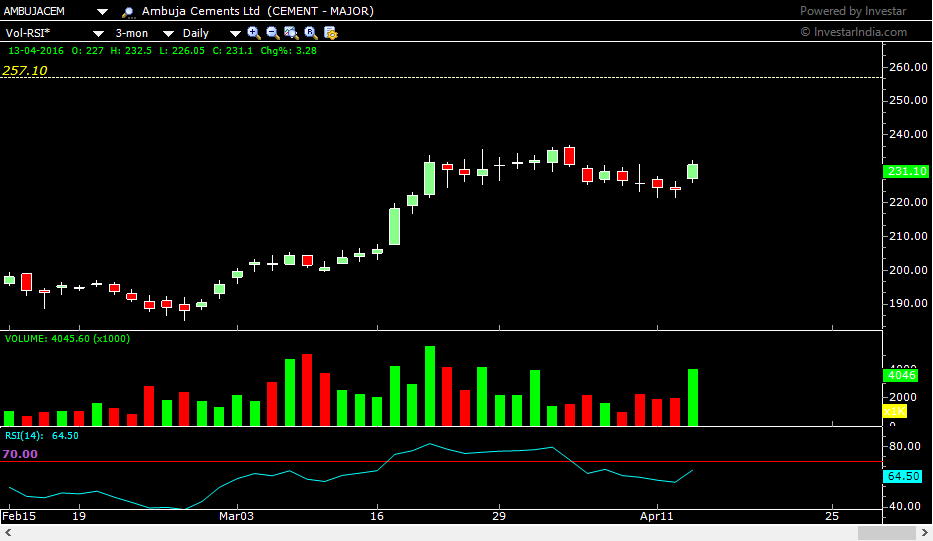Click the tallest green volume bar
Screen dimensions: 933x541
[x=430, y=386]
